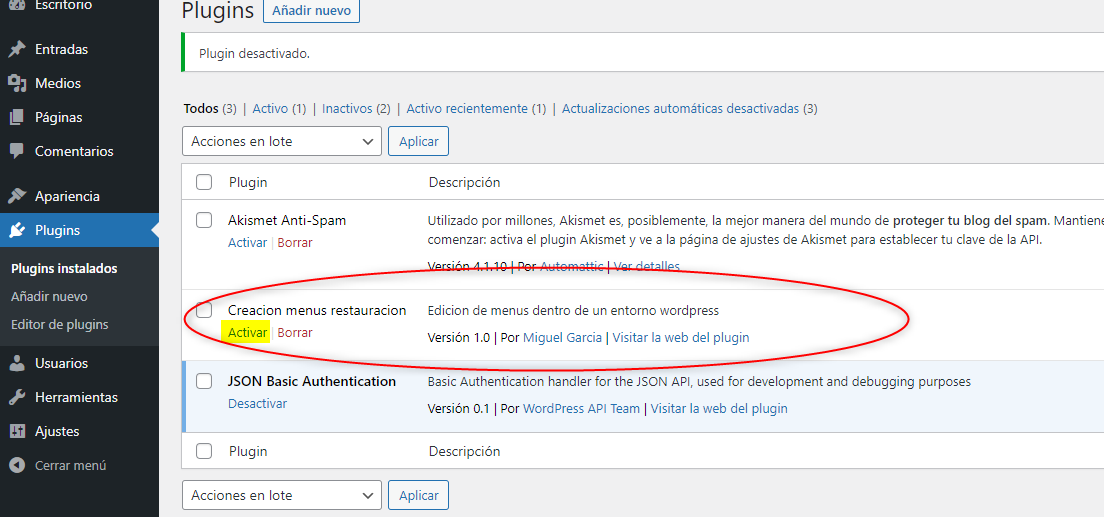Filter by Inactivos plugins
The width and height of the screenshot is (1104, 517).
click(x=347, y=108)
